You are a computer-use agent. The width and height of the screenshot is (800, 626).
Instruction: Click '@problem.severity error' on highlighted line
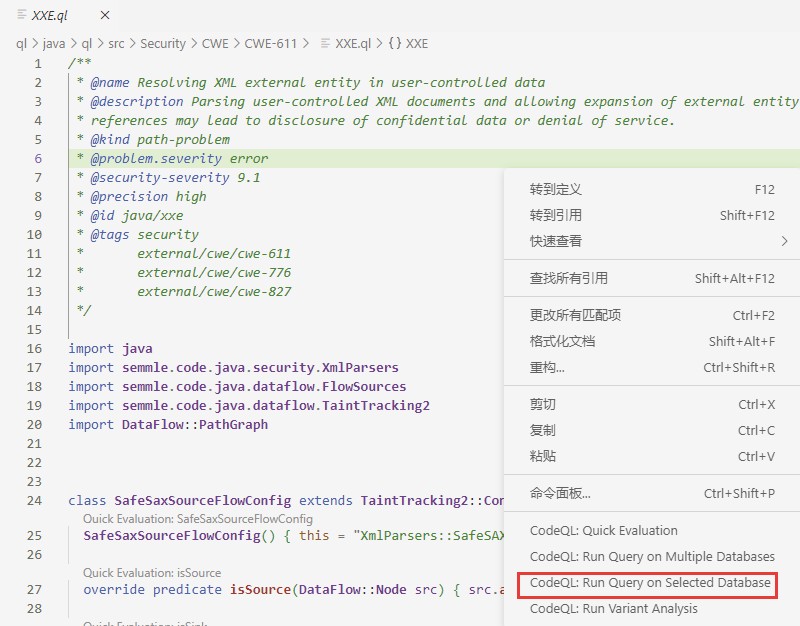click(x=179, y=159)
